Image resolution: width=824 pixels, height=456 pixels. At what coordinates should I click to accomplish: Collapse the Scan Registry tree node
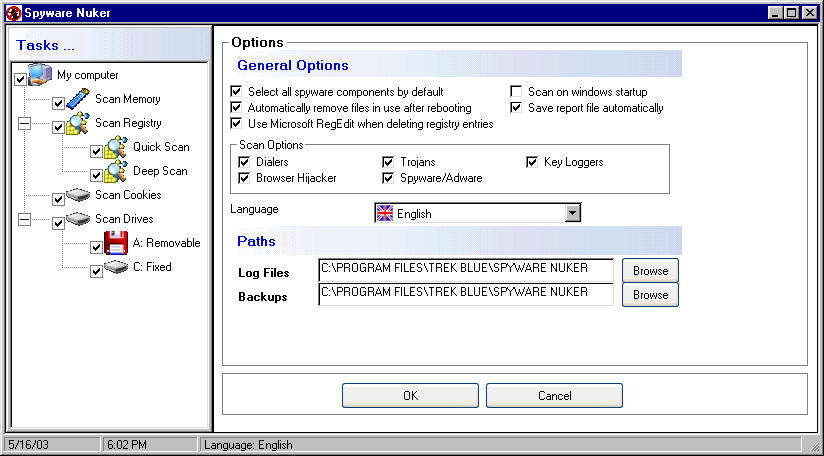pyautogui.click(x=24, y=123)
